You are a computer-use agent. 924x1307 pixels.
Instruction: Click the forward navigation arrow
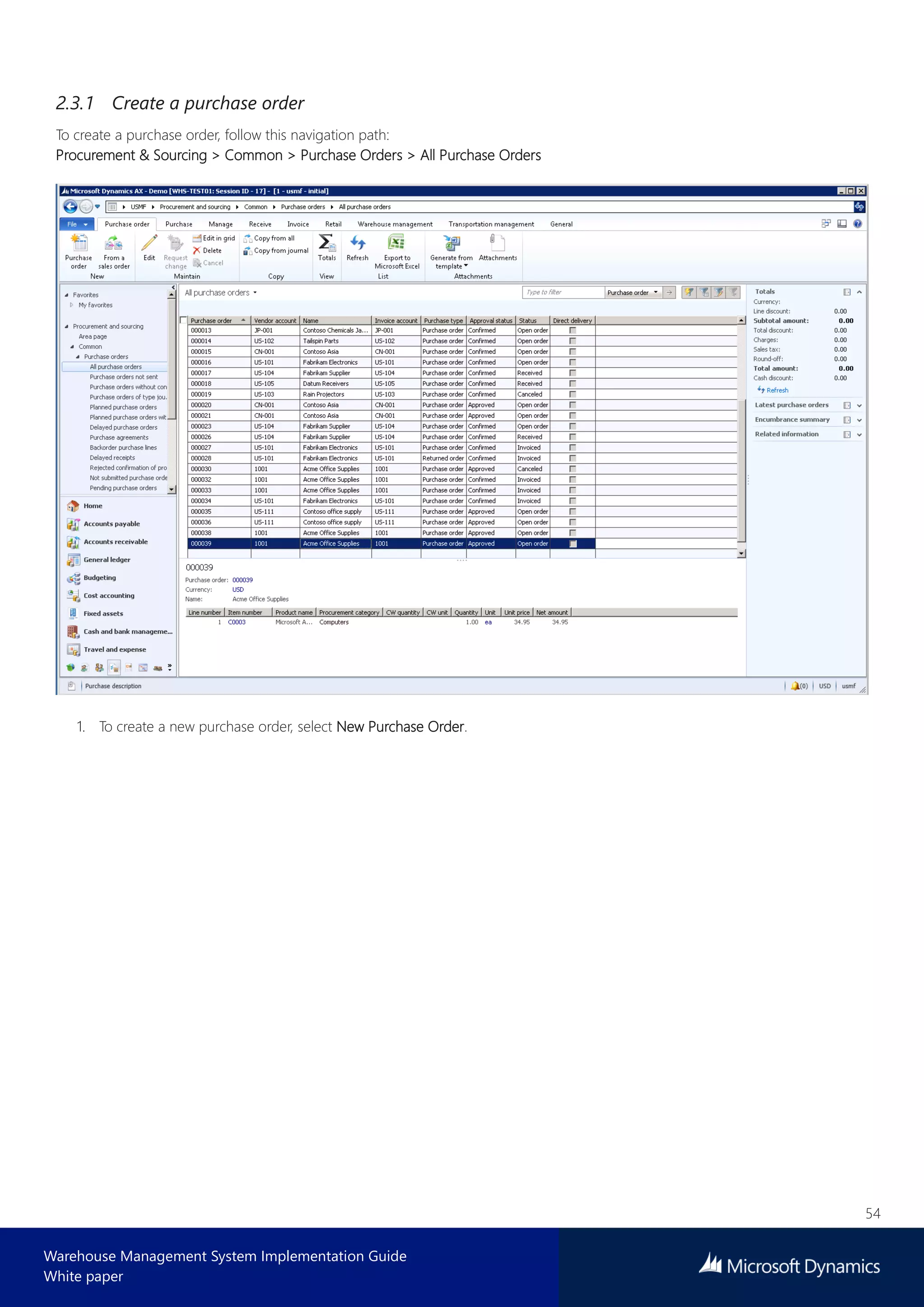tap(86, 207)
